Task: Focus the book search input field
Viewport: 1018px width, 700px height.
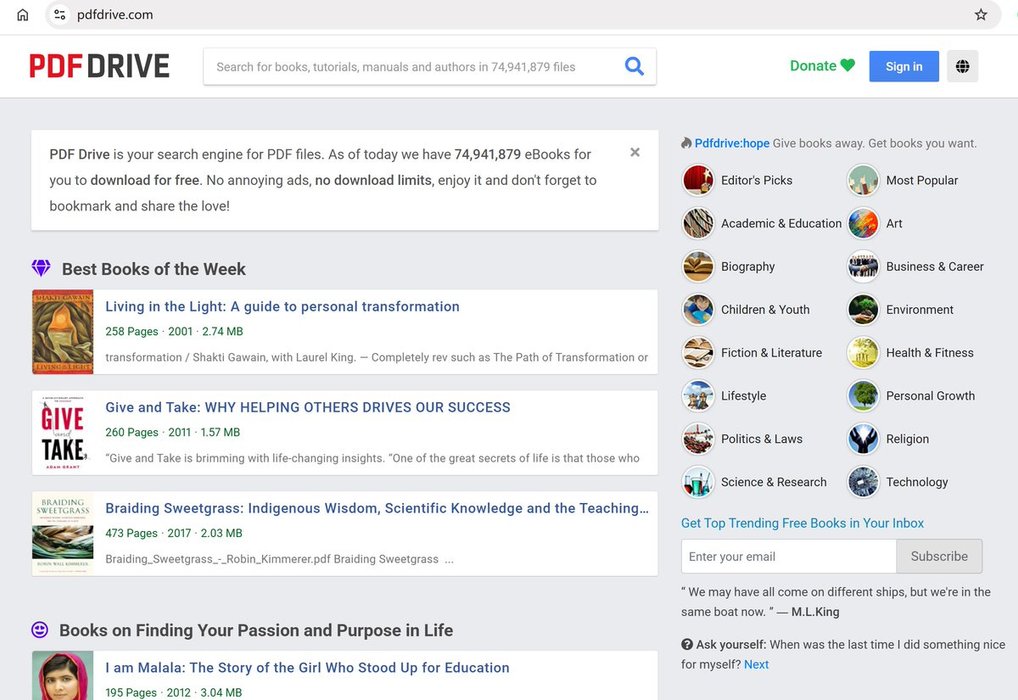Action: (x=410, y=67)
